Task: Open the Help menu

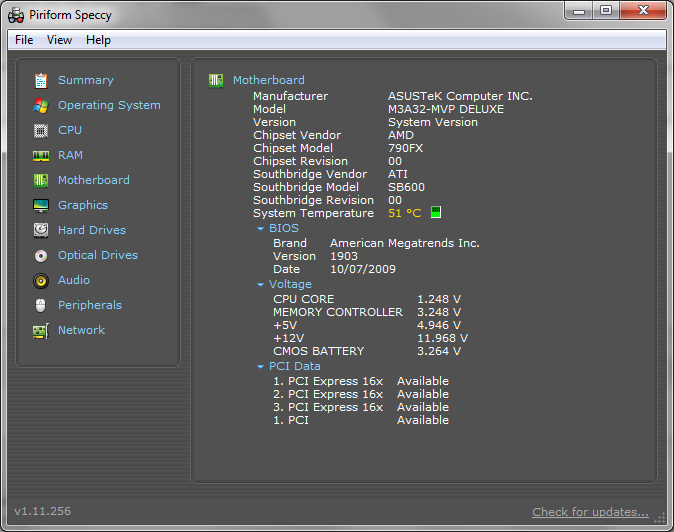Action: click(98, 40)
